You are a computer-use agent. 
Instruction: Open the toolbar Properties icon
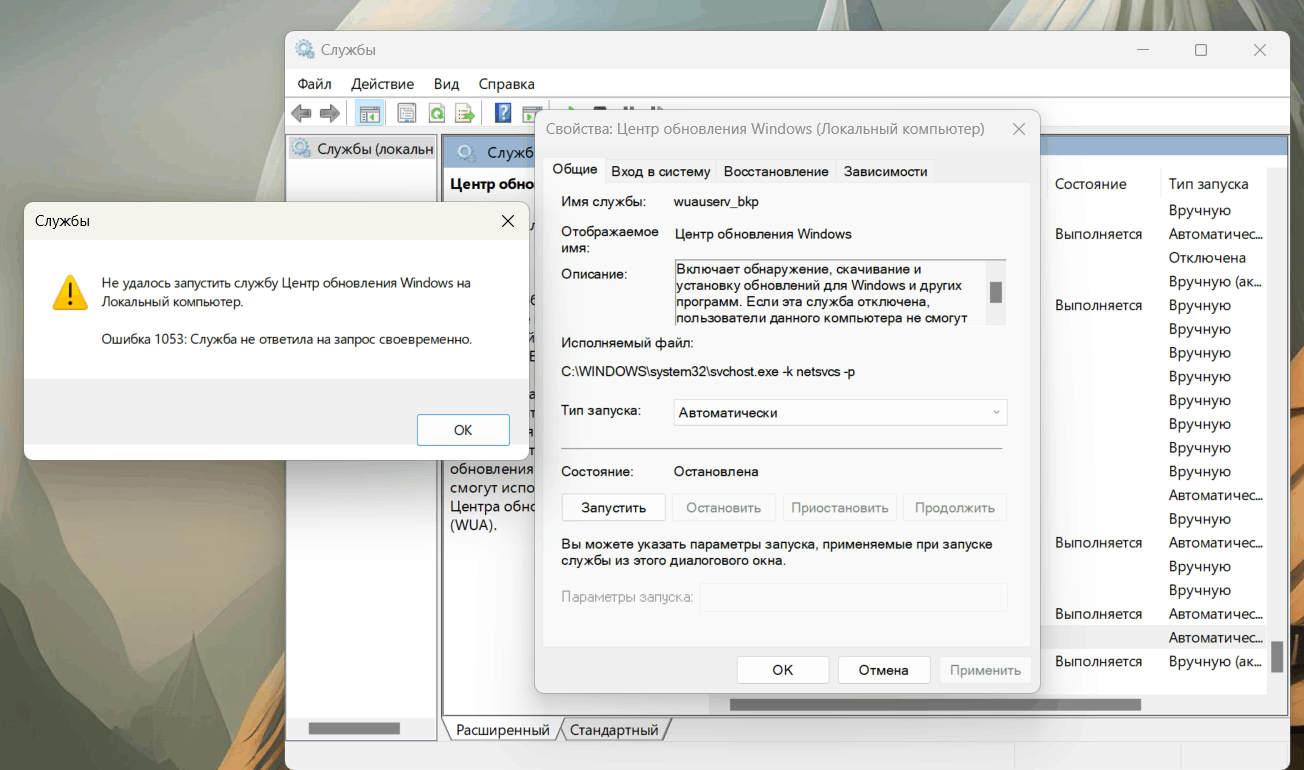coord(407,113)
